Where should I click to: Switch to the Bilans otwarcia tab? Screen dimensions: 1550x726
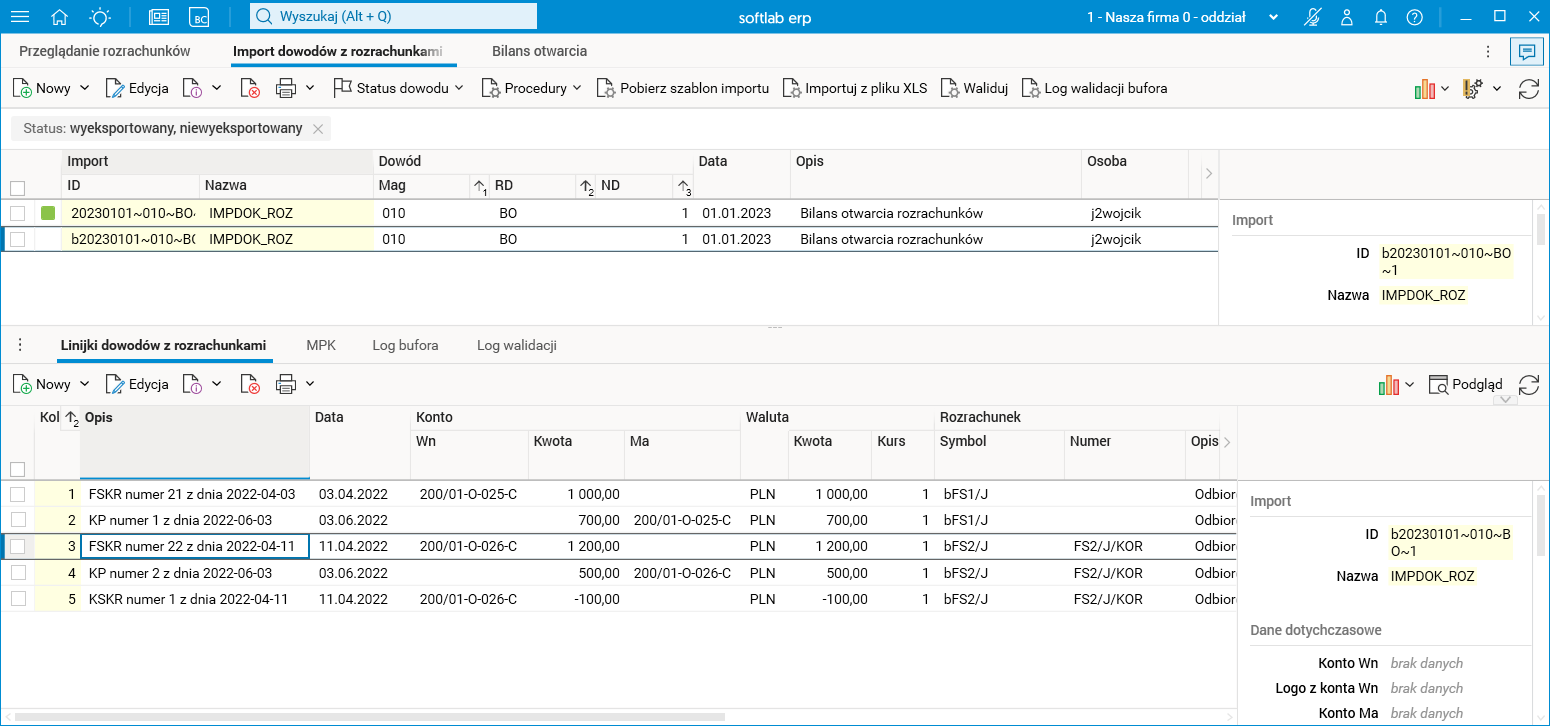[539, 51]
